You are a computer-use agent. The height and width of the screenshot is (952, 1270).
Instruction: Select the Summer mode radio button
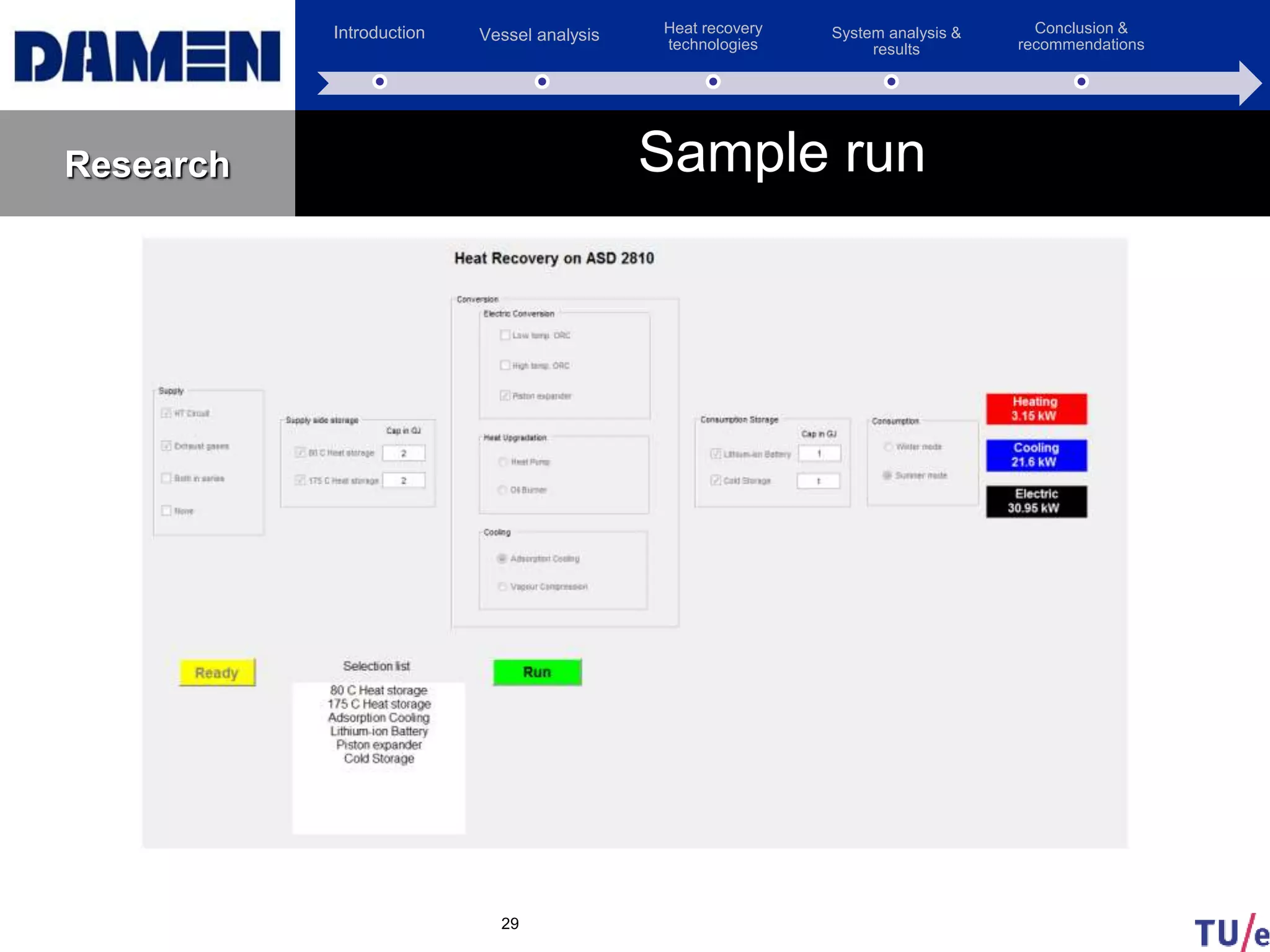pos(887,475)
